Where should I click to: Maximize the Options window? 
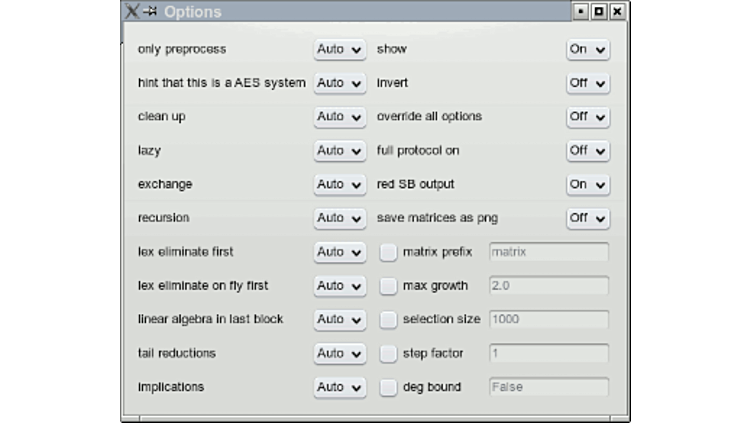[599, 12]
